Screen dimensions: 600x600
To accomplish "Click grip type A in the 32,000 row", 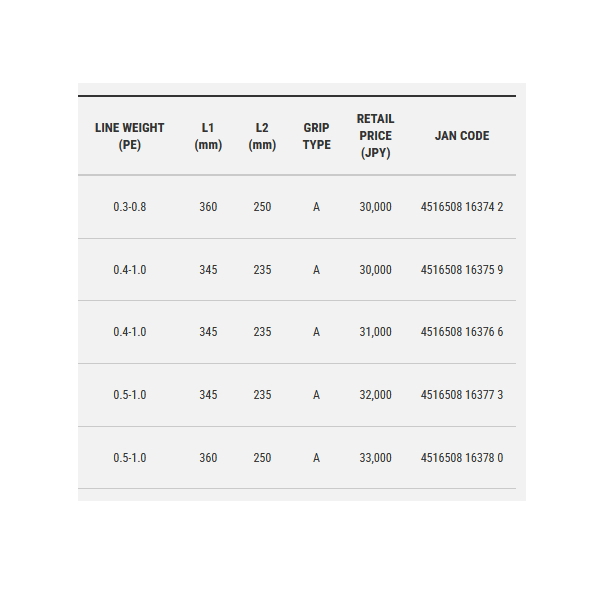I will tap(316, 395).
